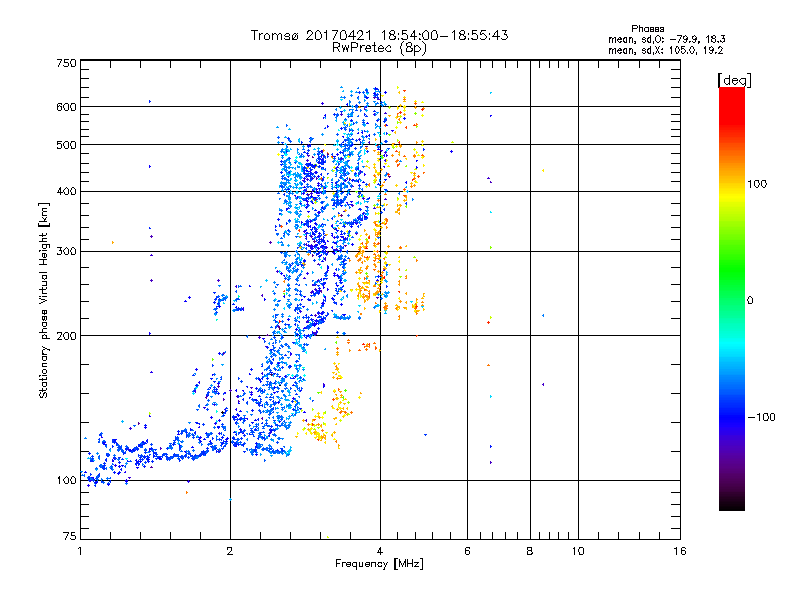Click the colorbar tick label '-100'
Viewport: 800px width, 600px height.
pyautogui.click(x=761, y=417)
